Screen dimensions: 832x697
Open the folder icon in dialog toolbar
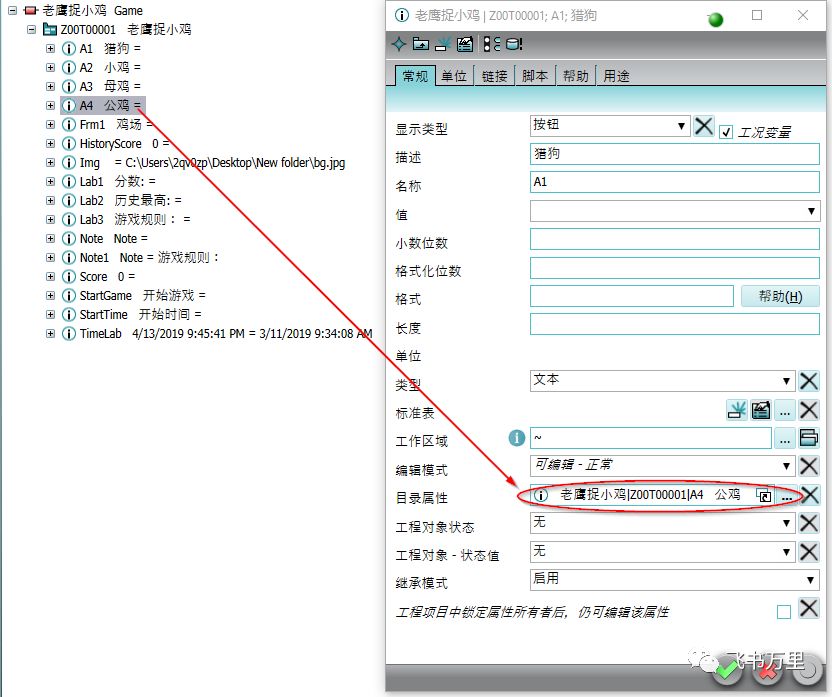coord(420,43)
